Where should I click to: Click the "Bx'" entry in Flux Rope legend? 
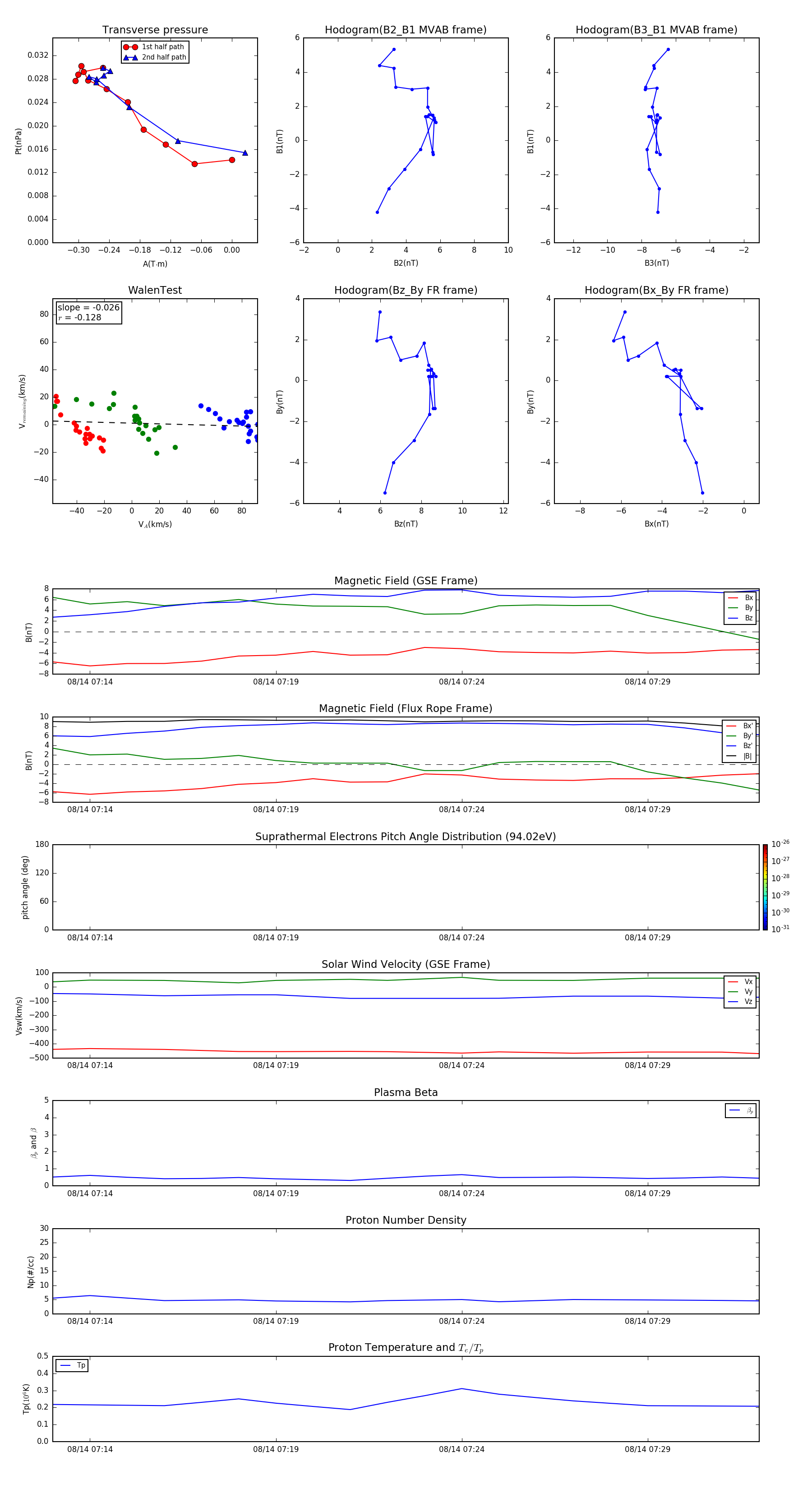(740, 726)
